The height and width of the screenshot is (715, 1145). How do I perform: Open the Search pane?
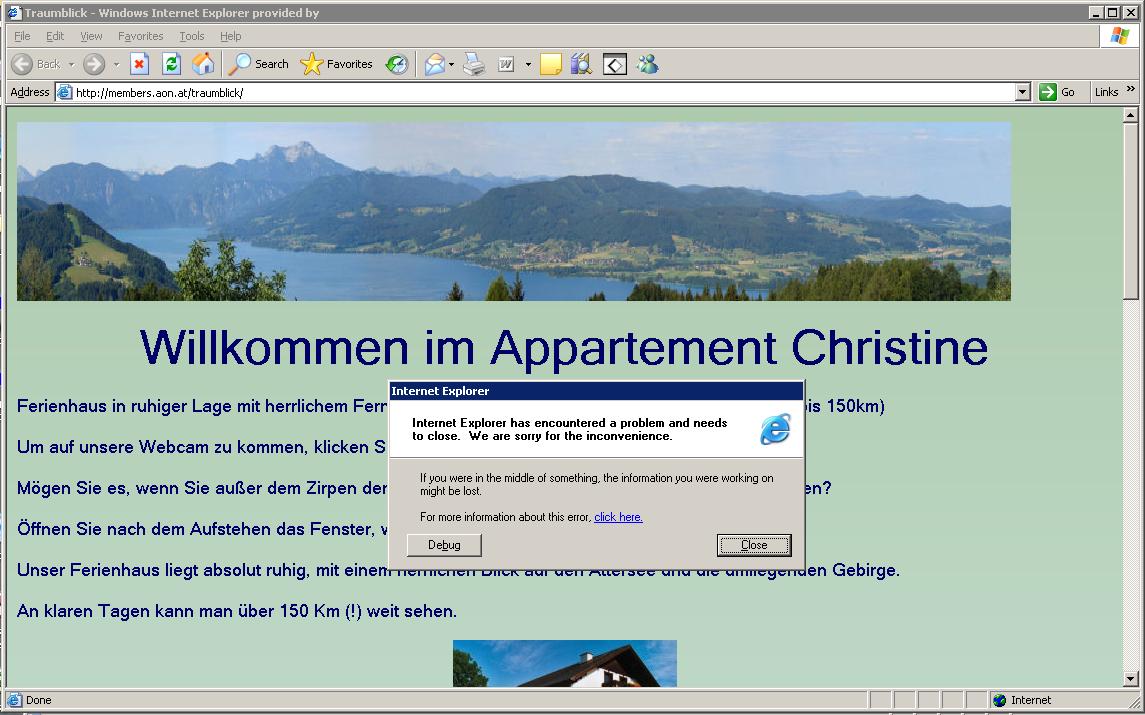click(x=259, y=64)
